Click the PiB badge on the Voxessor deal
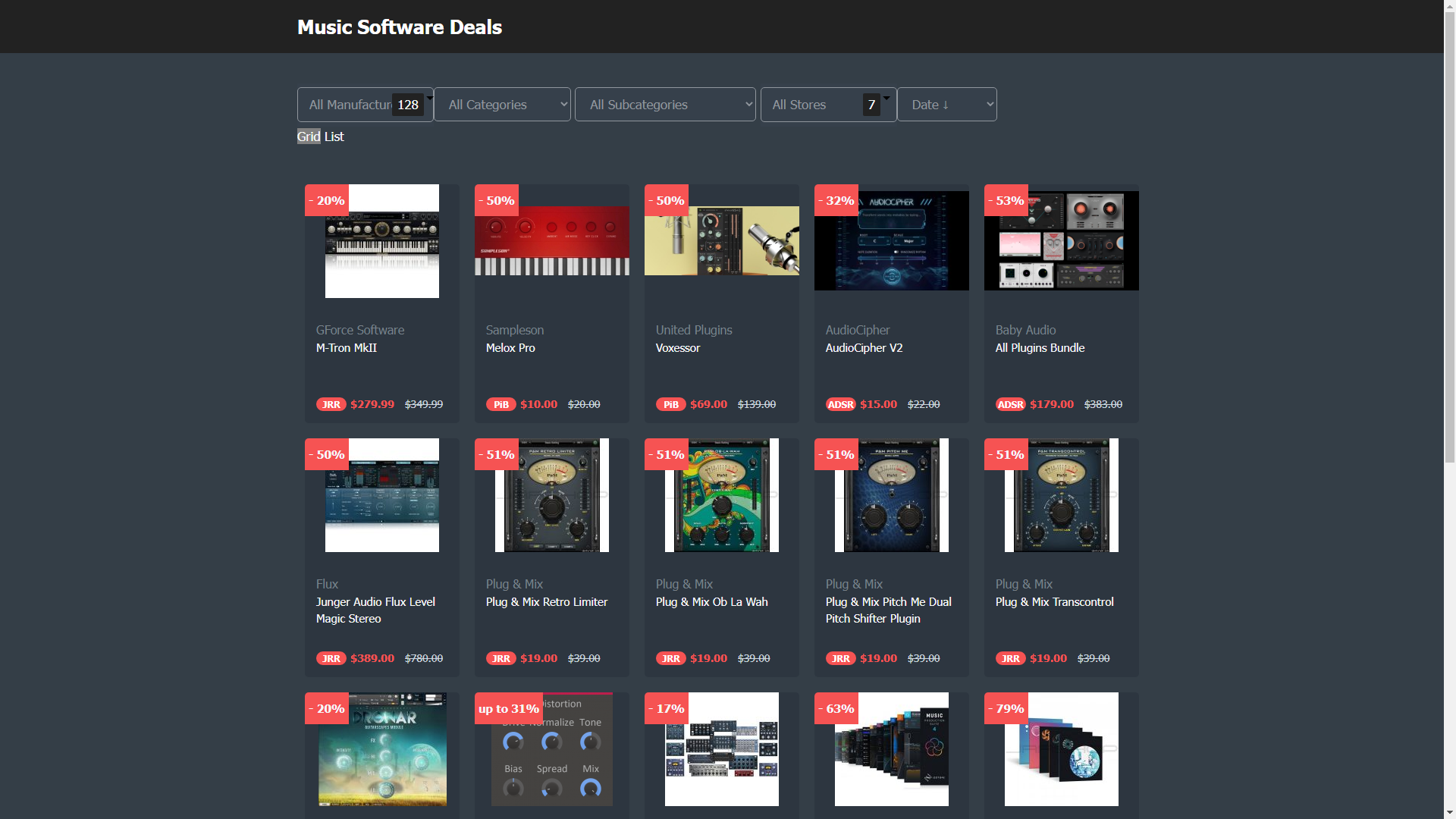 (x=670, y=404)
